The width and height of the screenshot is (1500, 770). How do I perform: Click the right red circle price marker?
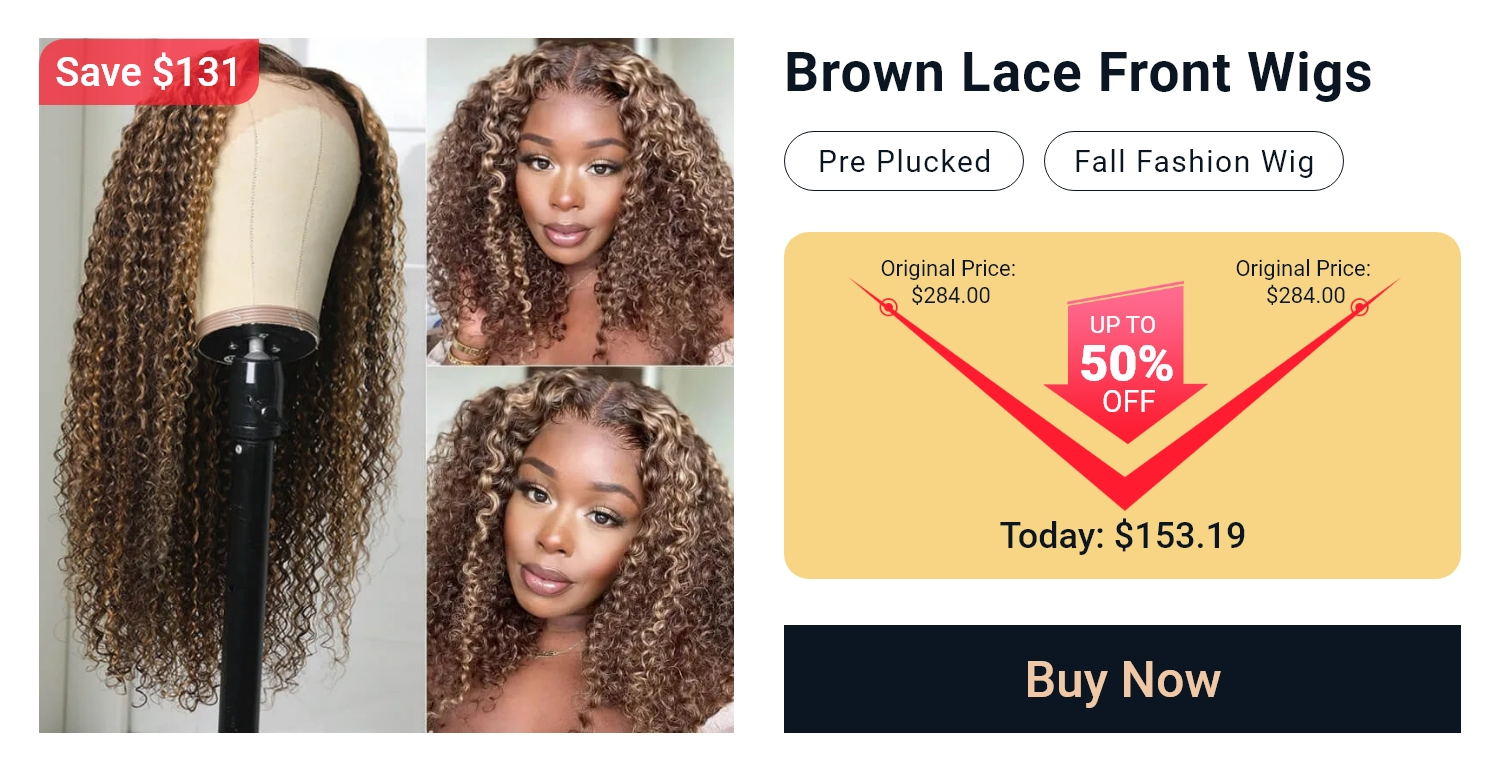coord(1359,307)
